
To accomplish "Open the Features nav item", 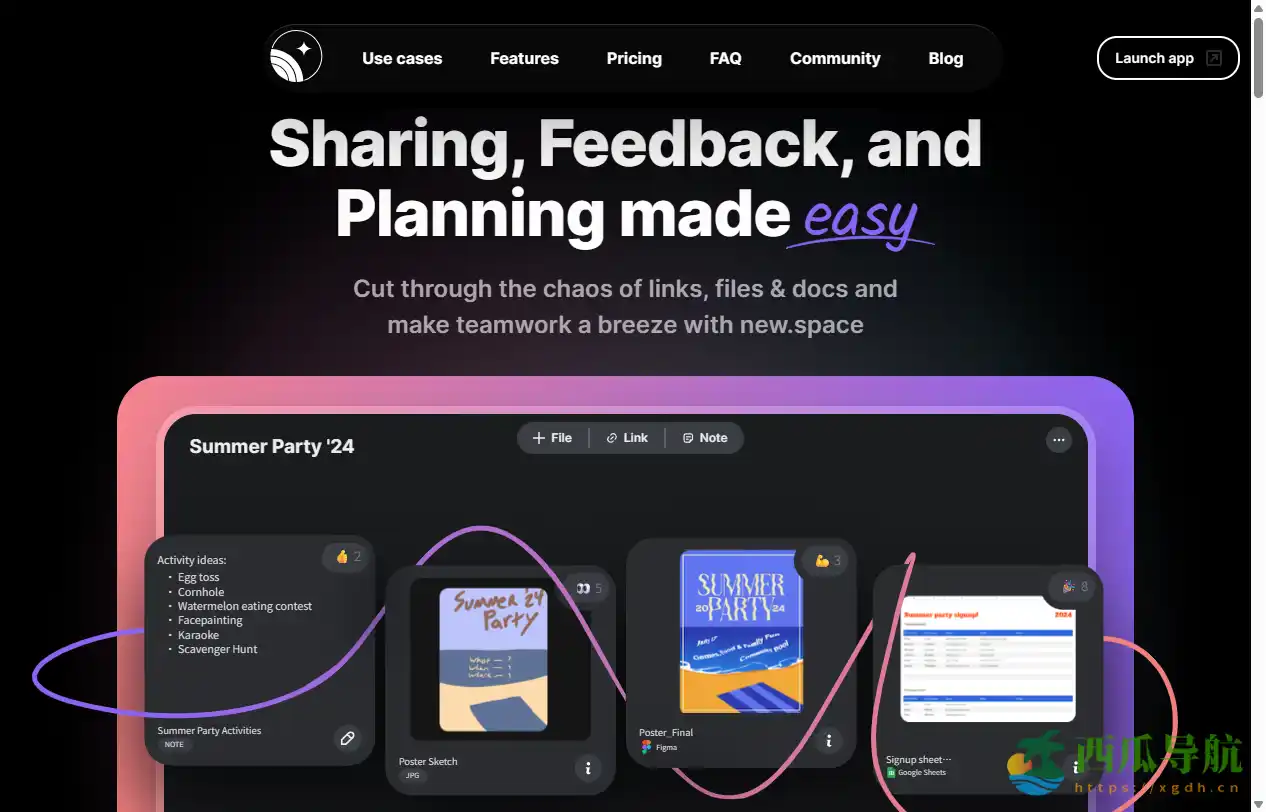I will click(524, 58).
